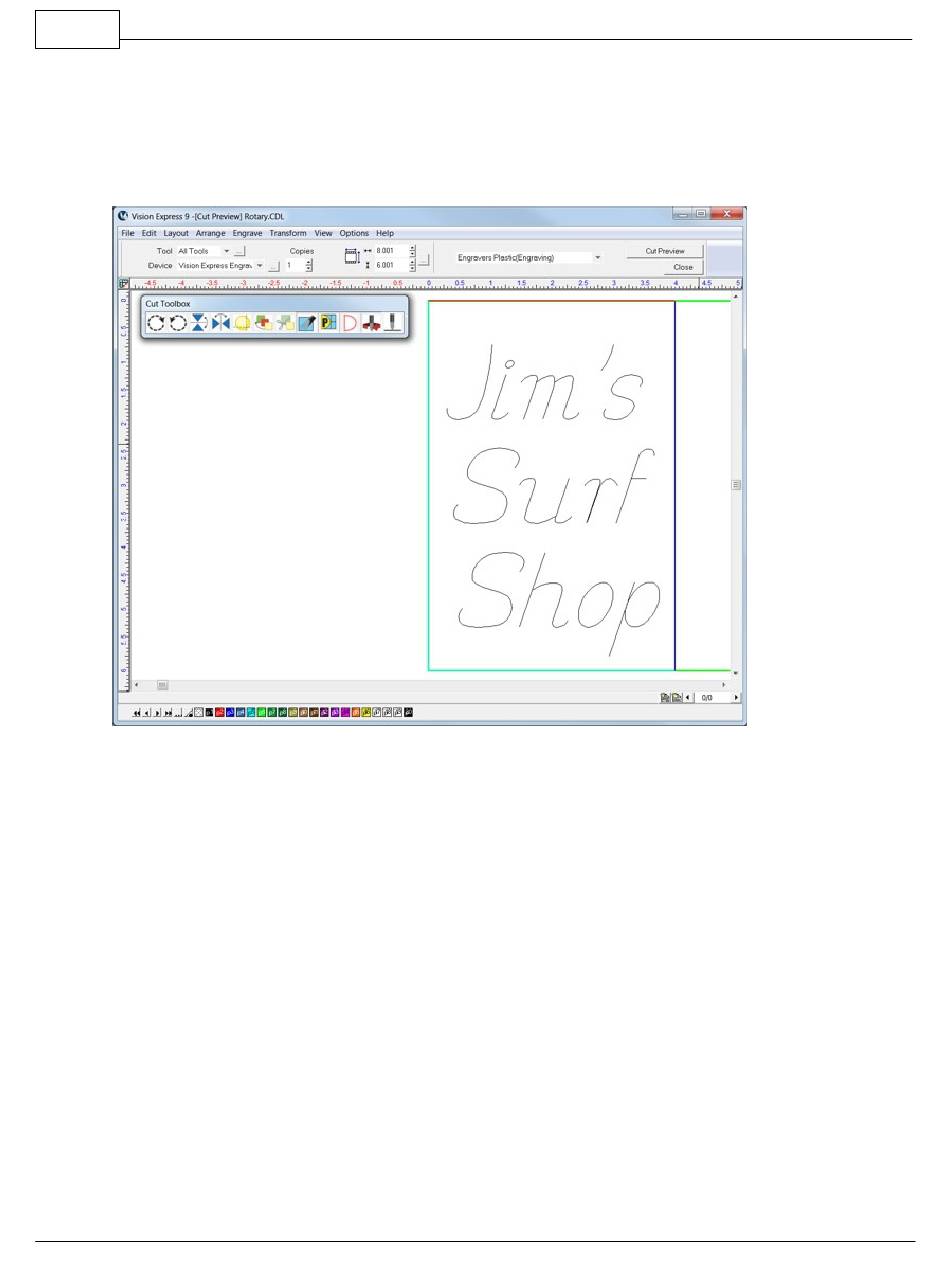Click the Close button below Cut Preview
950x1267 pixels.
coord(683,267)
